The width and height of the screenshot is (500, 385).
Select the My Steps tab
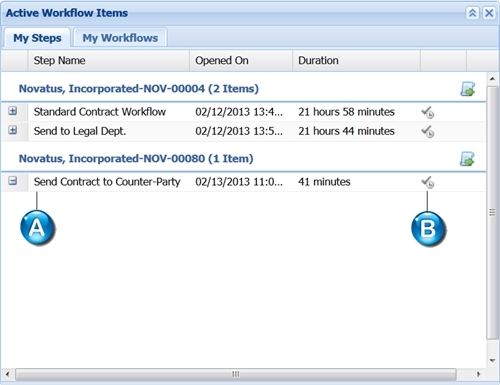point(37,38)
